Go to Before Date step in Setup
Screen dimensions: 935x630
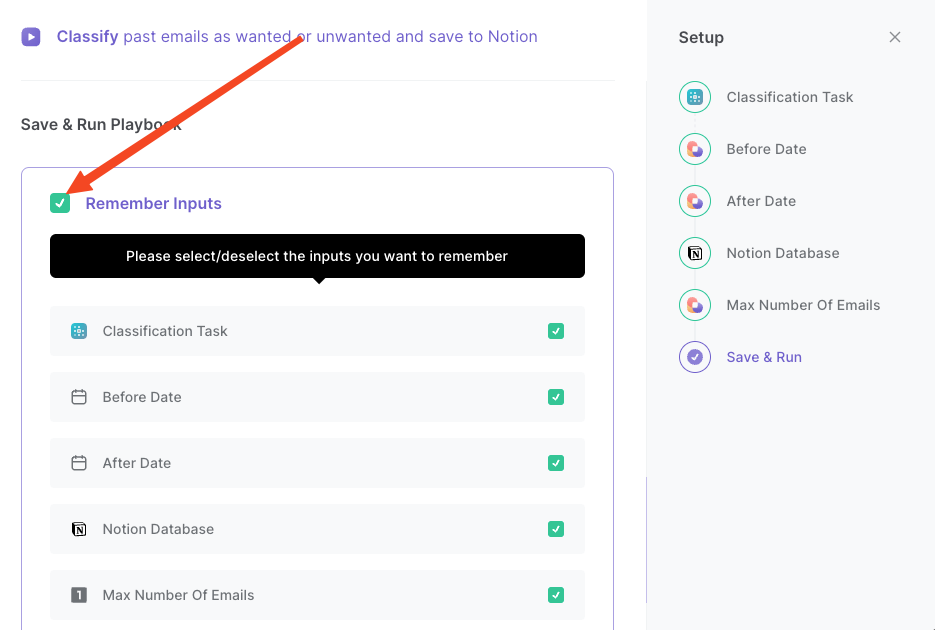coord(766,149)
